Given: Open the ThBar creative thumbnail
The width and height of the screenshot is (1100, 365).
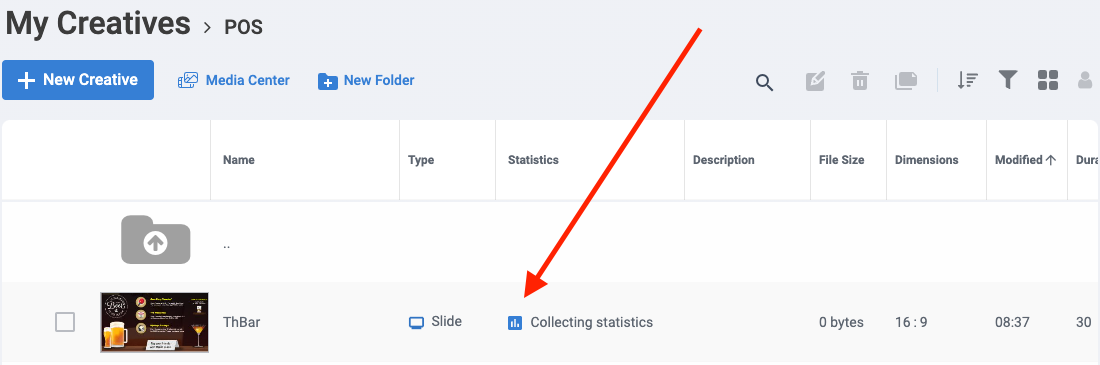Looking at the screenshot, I should pos(155,322).
